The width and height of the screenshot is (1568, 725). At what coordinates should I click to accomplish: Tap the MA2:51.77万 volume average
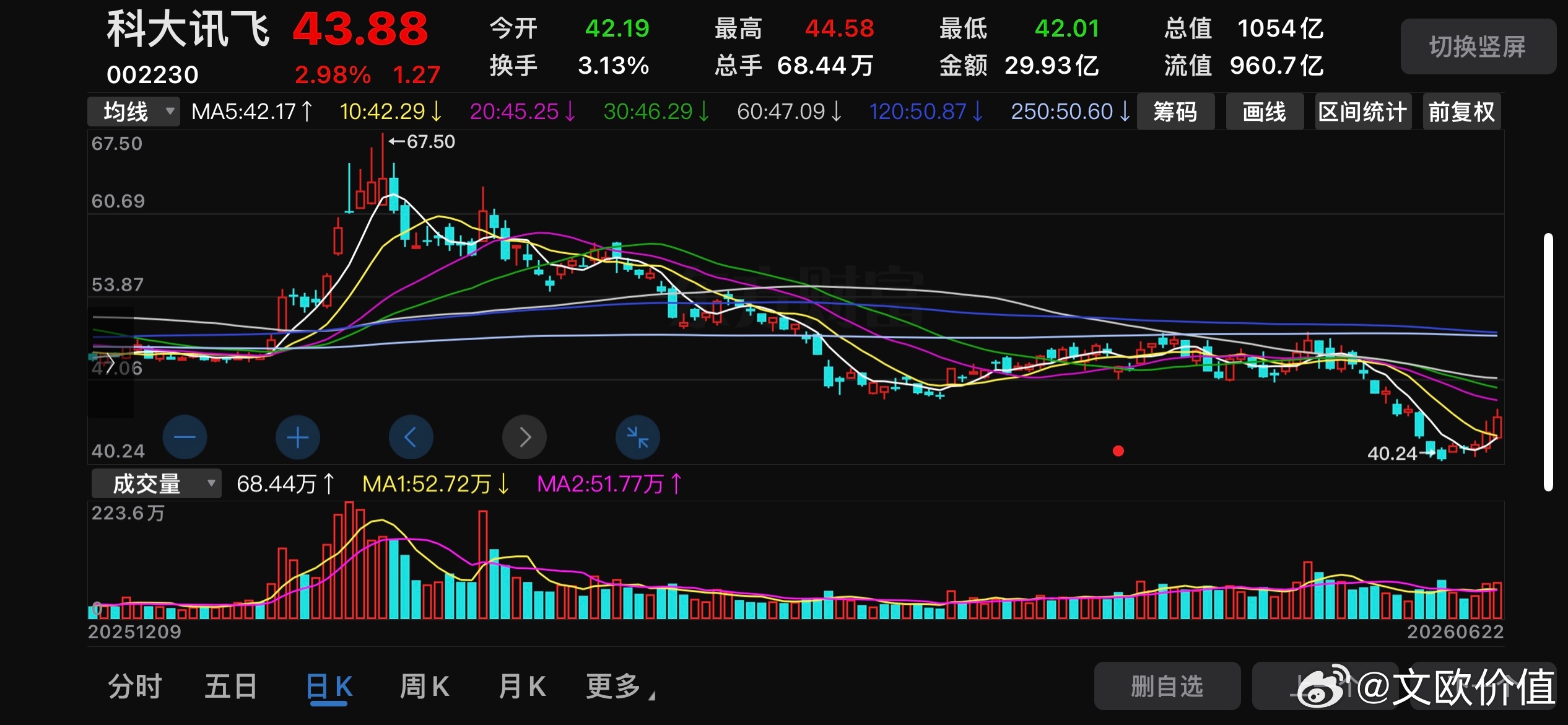click(610, 484)
